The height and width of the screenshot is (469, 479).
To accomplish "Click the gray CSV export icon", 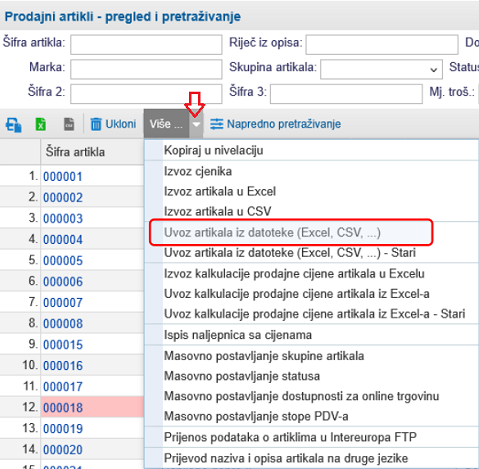I will click(69, 124).
